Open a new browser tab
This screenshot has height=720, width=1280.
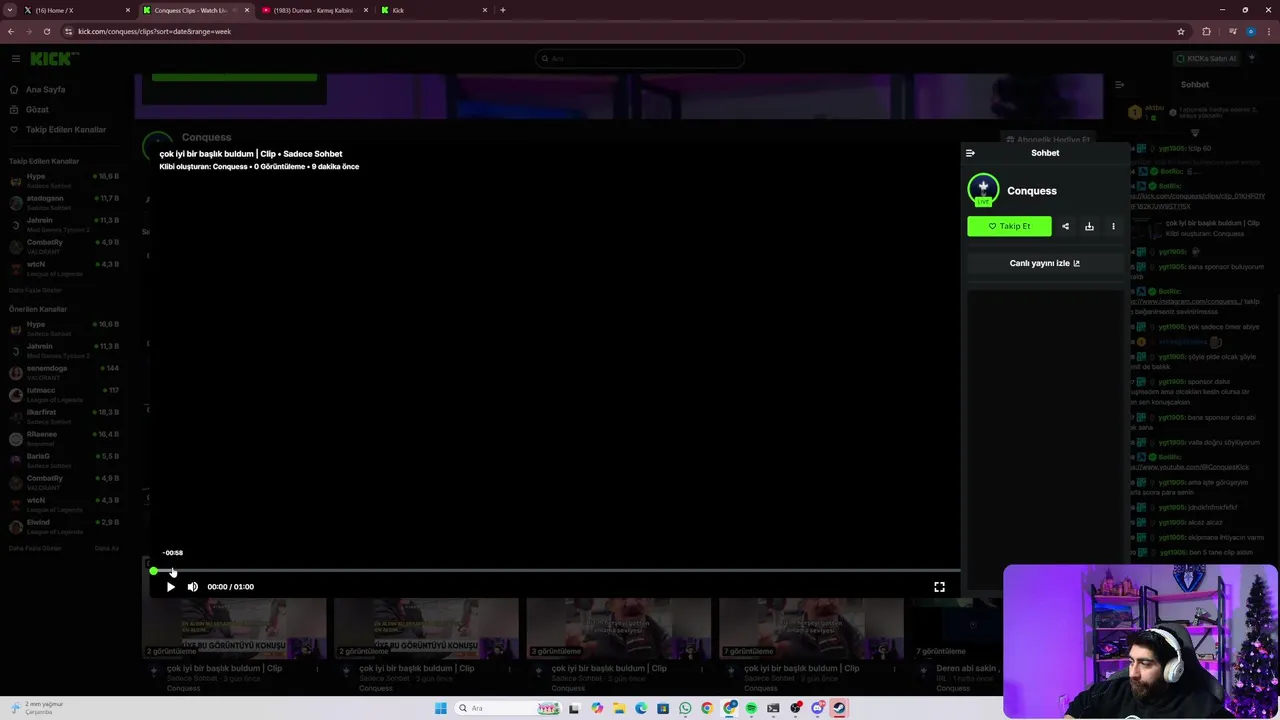click(x=503, y=10)
